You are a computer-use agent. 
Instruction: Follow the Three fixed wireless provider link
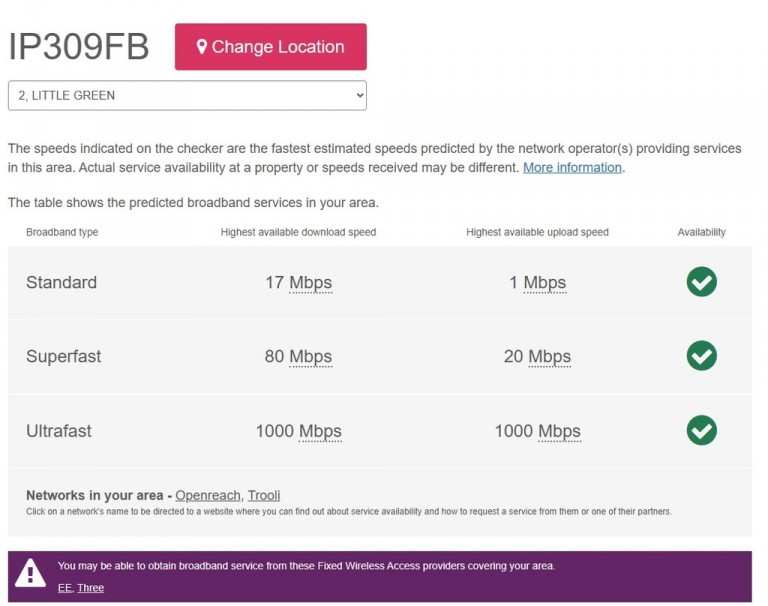pyautogui.click(x=91, y=587)
